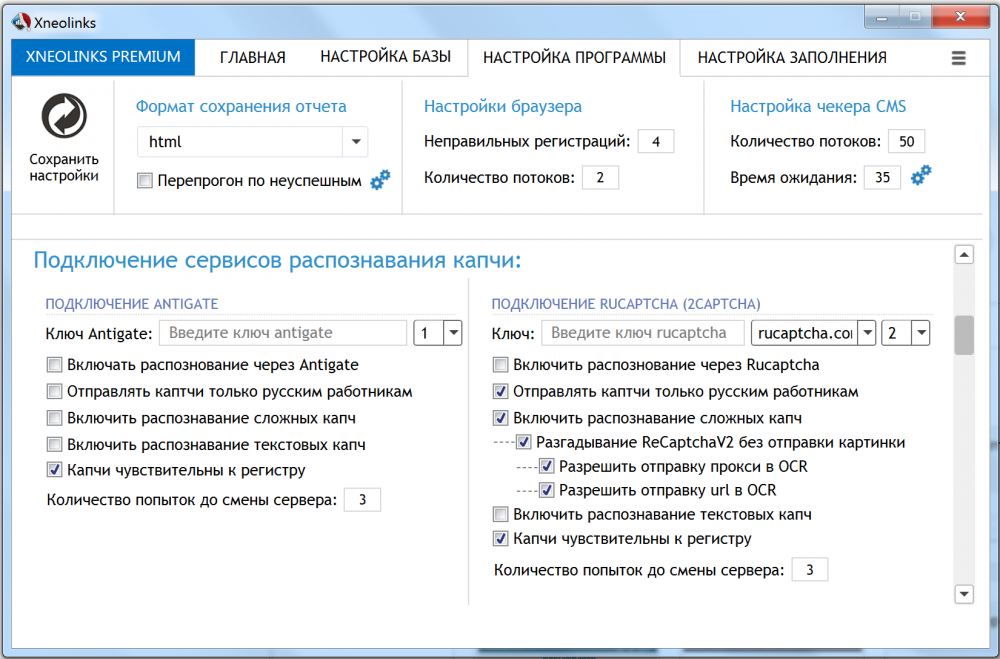The height and width of the screenshot is (659, 1000).
Task: Click Настройка чекера CMS heading
Action: tap(818, 107)
